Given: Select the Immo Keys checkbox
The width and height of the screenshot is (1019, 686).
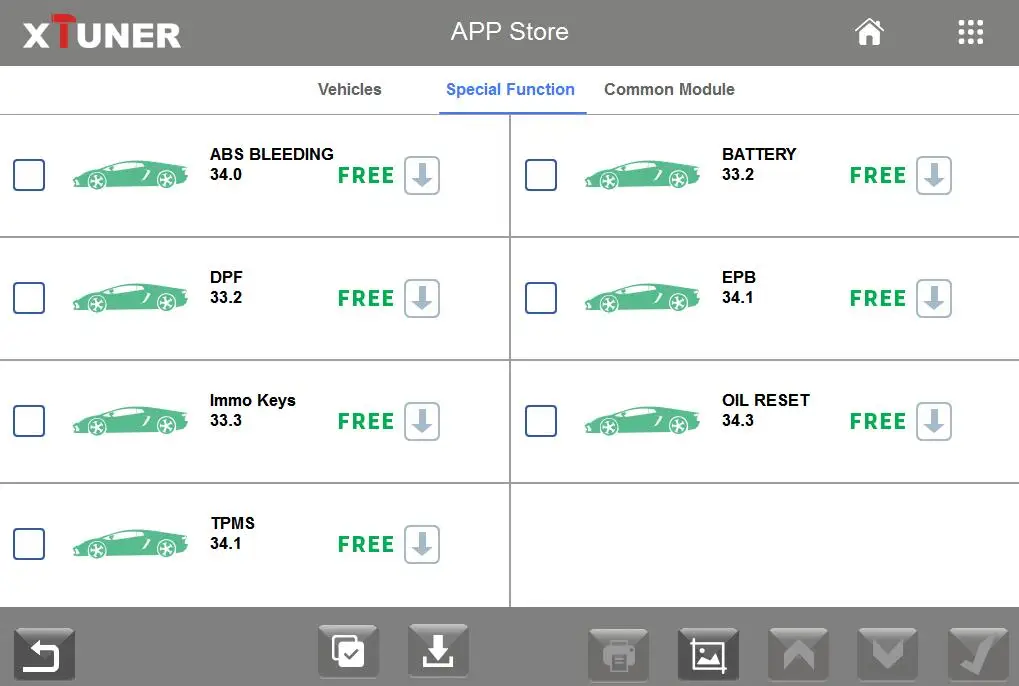Looking at the screenshot, I should 29,422.
